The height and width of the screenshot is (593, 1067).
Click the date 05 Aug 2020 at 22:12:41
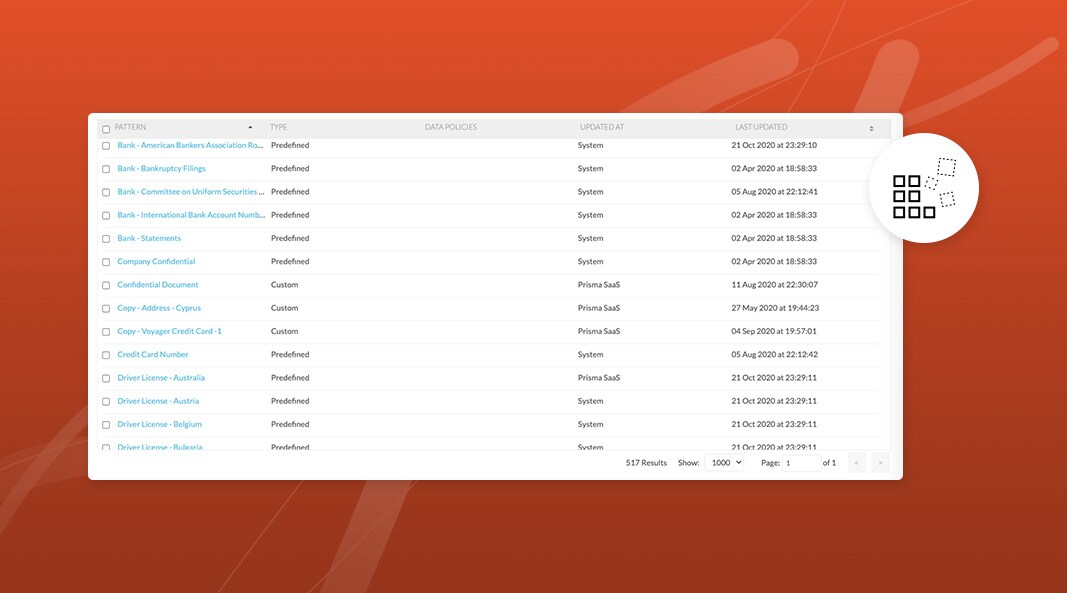(x=774, y=191)
